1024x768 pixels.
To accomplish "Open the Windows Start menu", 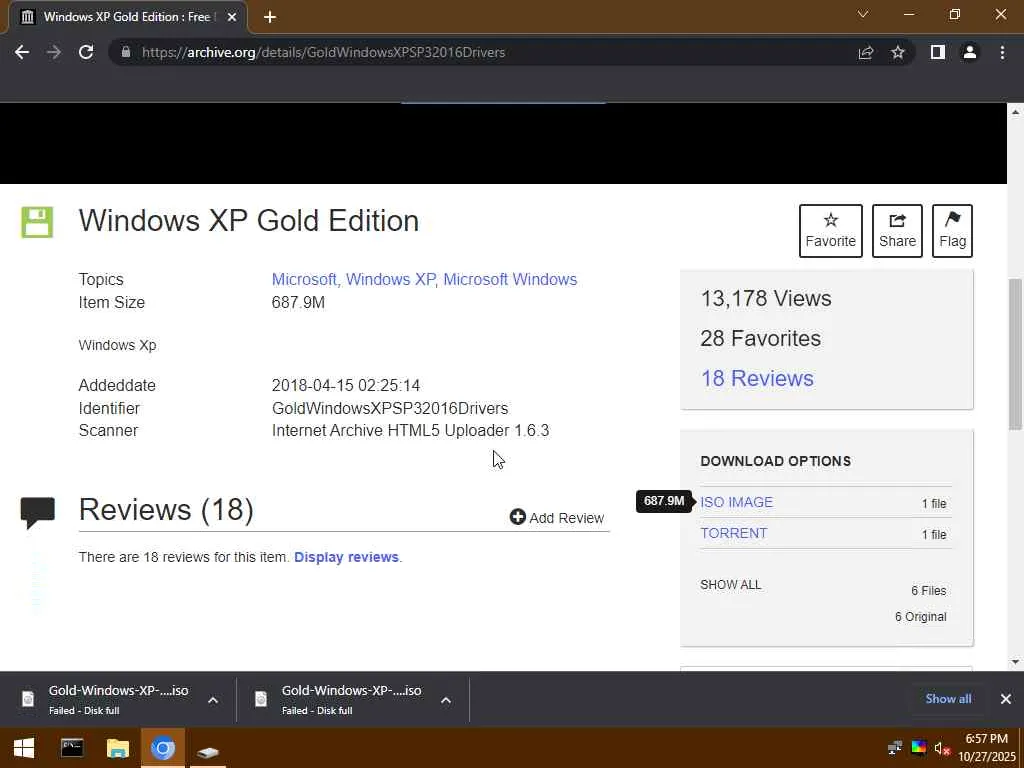I will pyautogui.click(x=24, y=748).
